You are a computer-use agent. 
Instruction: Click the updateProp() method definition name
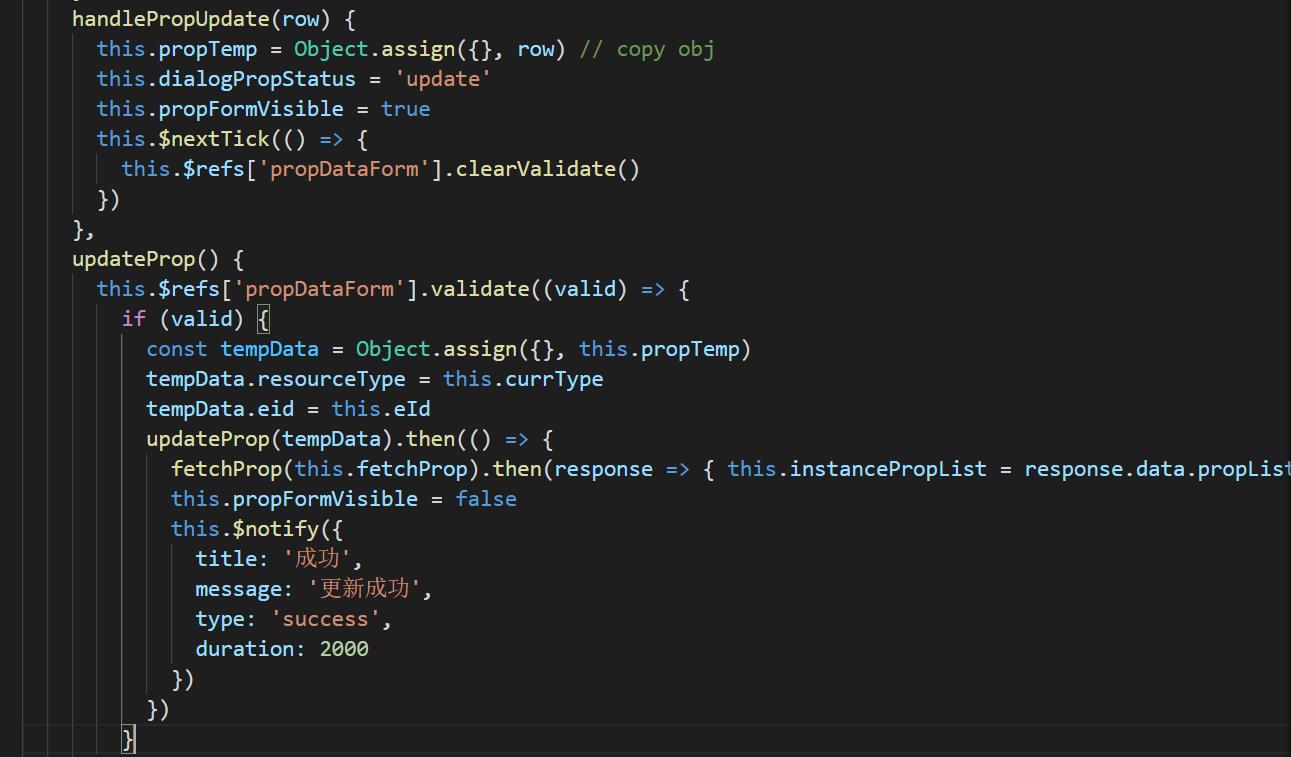click(133, 259)
